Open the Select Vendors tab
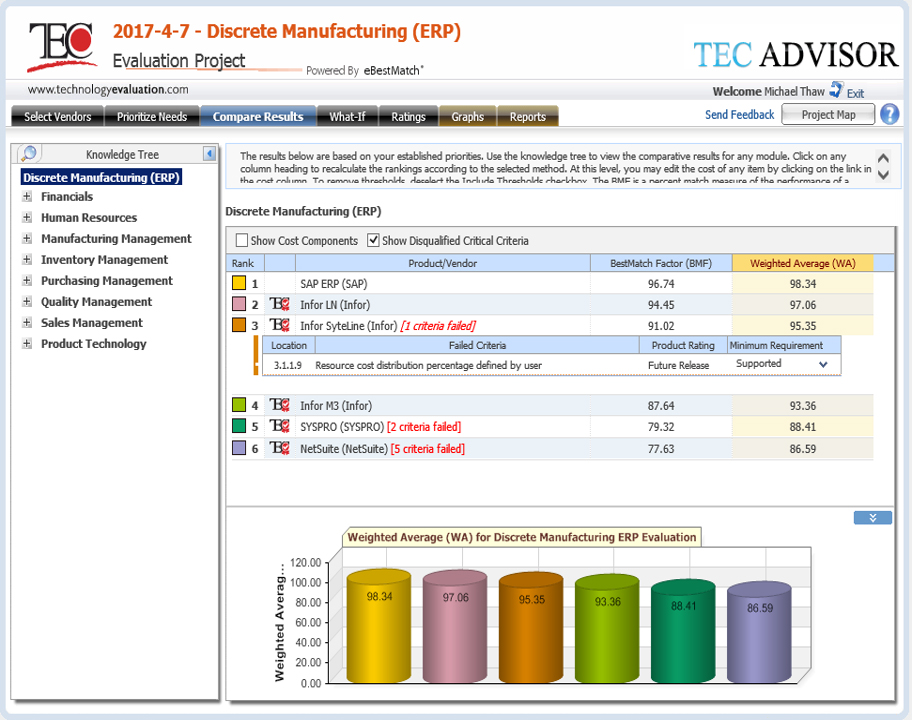This screenshot has width=912, height=720. pos(58,116)
